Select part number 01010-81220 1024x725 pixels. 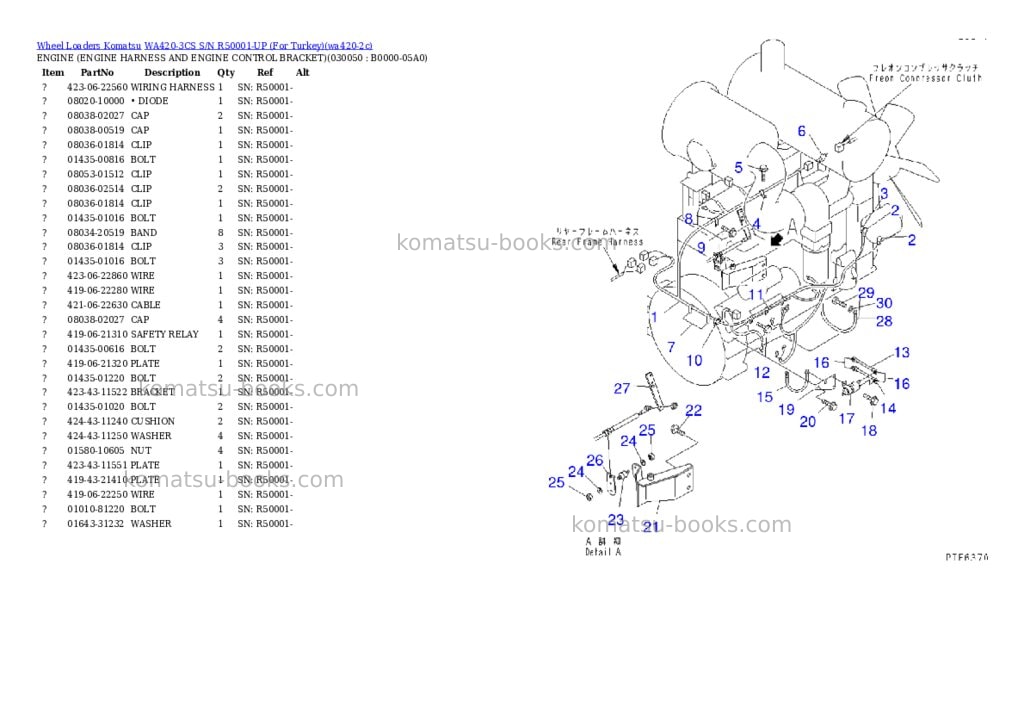pos(95,509)
